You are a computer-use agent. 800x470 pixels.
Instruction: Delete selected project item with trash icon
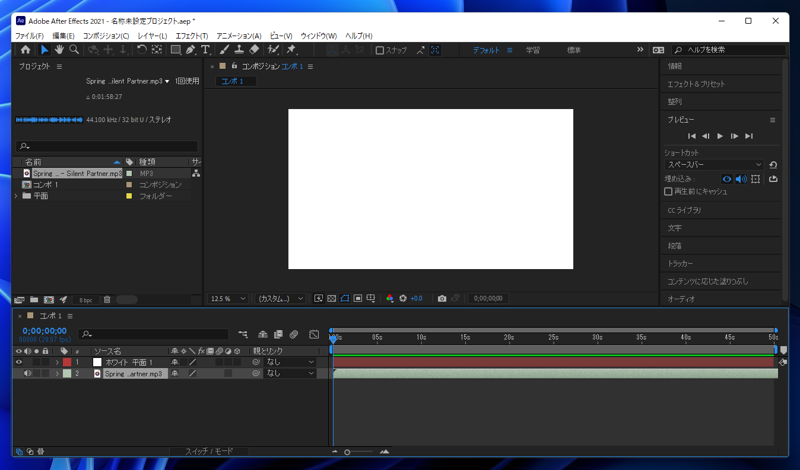(107, 300)
